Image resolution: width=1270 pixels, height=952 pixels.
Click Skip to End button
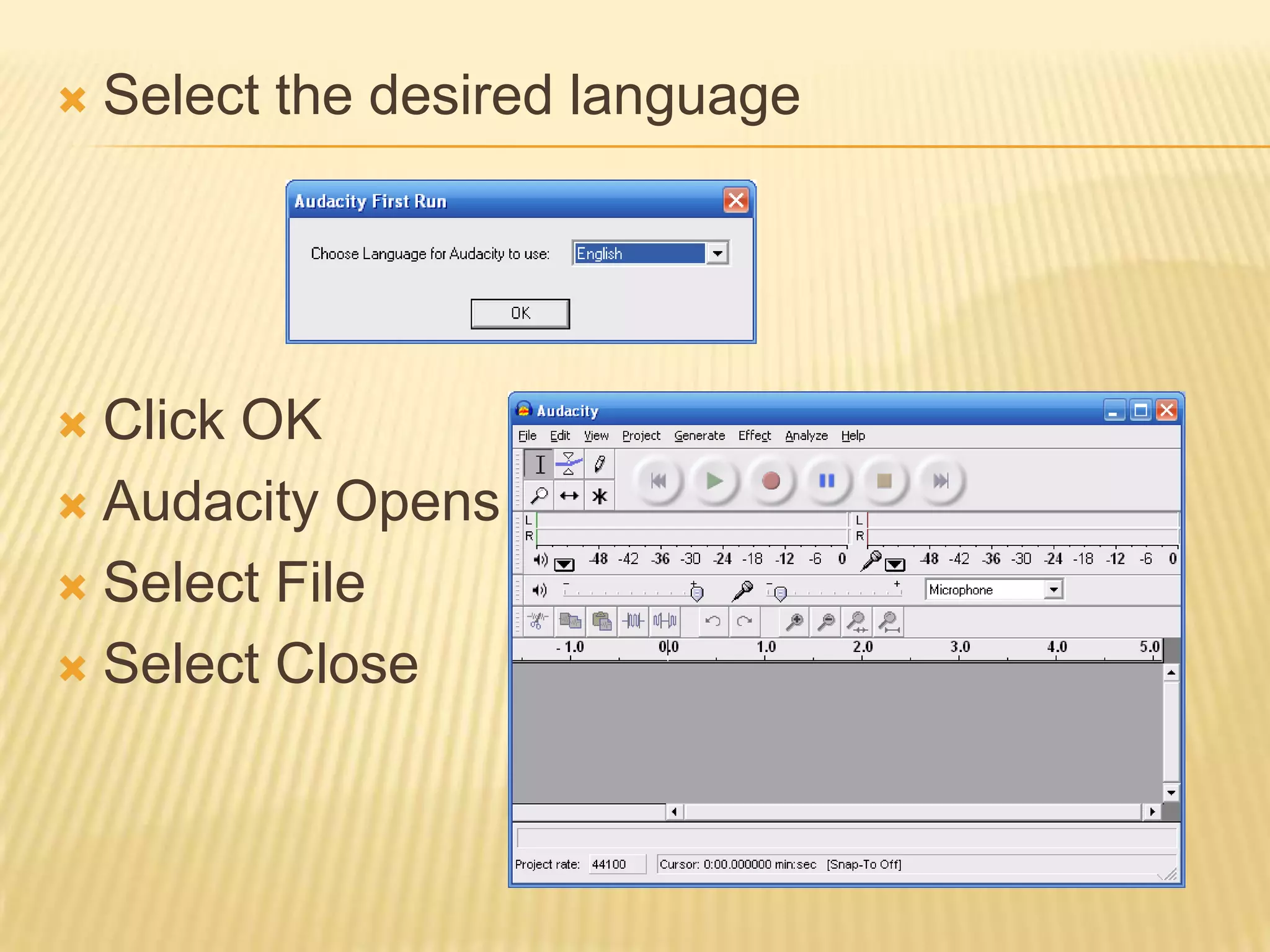click(x=940, y=480)
